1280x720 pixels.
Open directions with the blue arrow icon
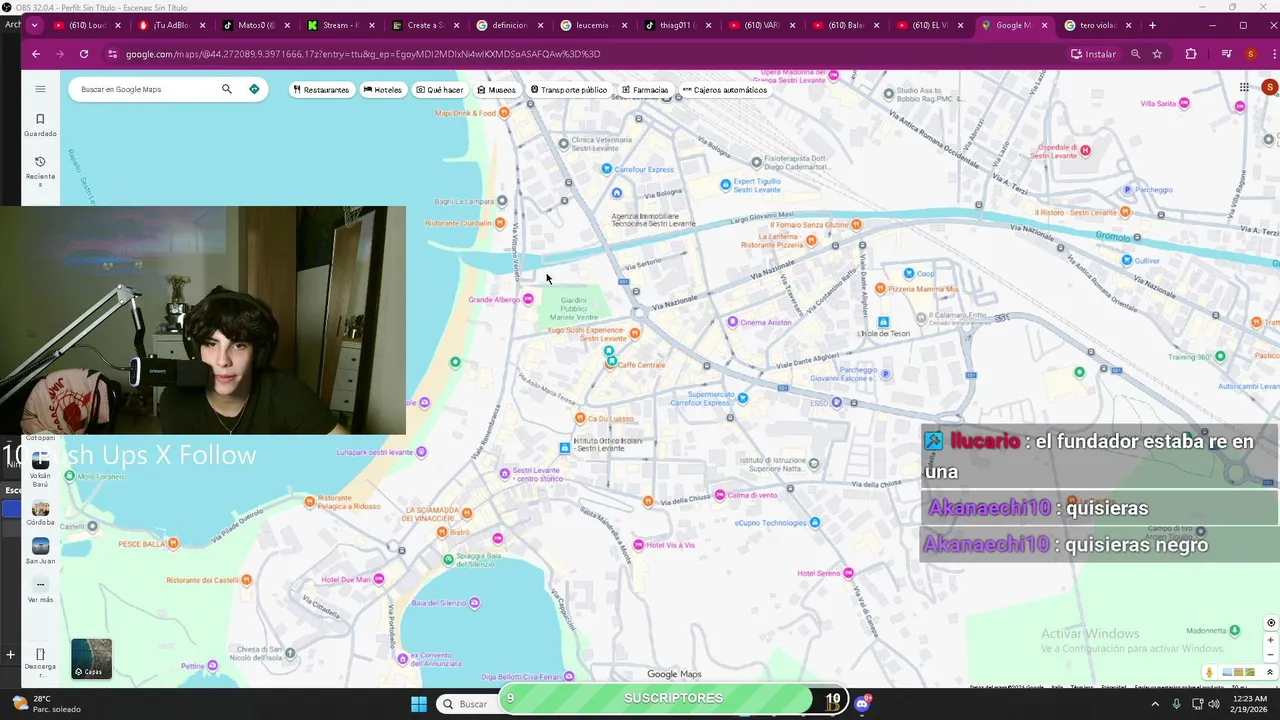[254, 89]
